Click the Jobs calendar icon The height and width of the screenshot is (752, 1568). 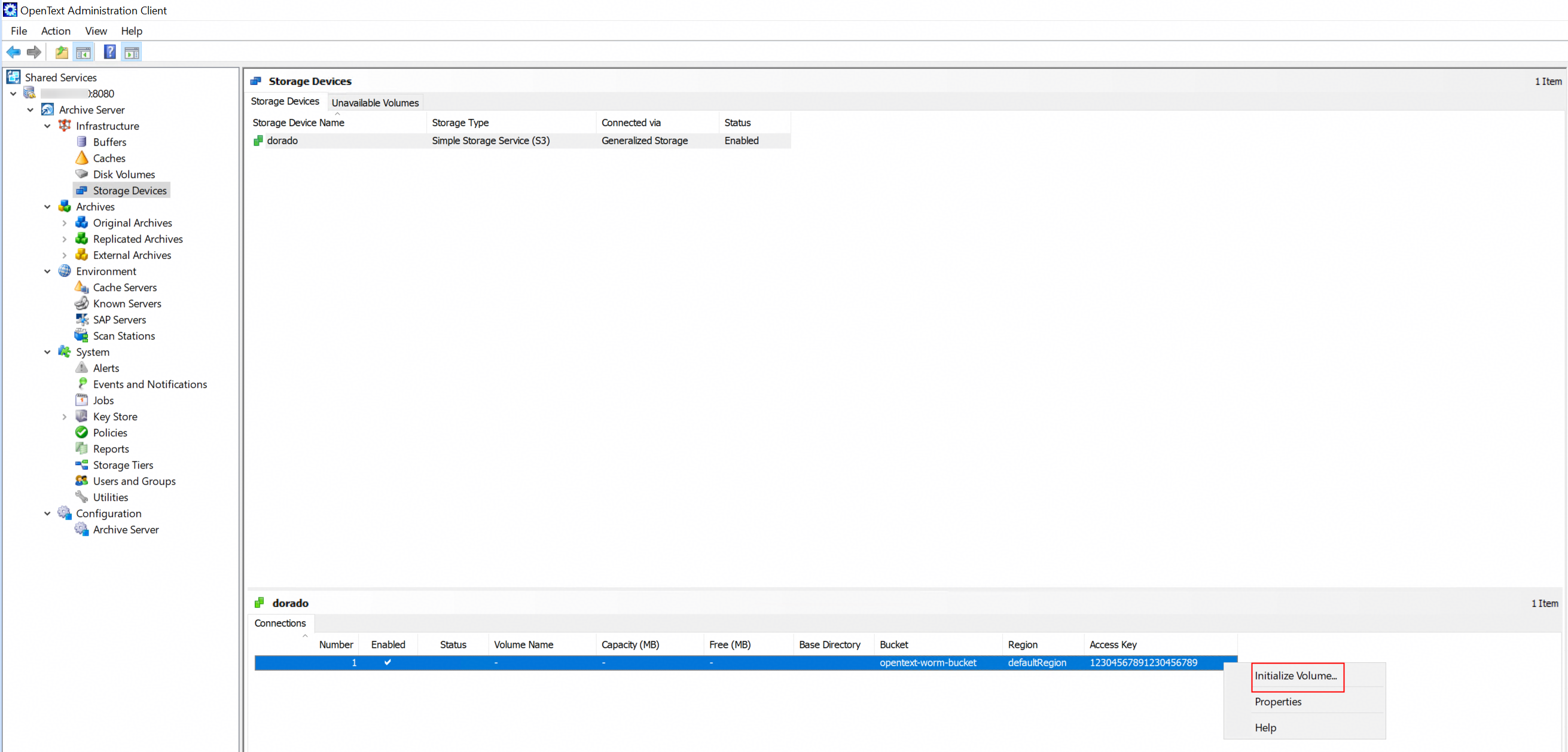[81, 401]
